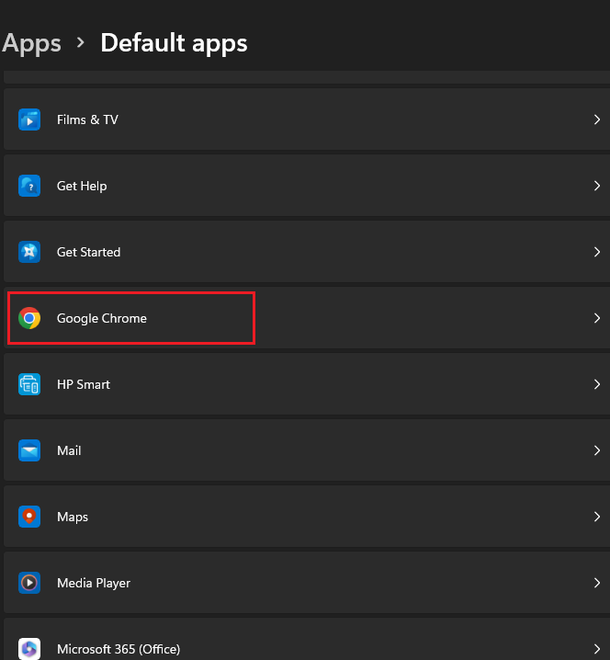Go back to Apps breadcrumb
The width and height of the screenshot is (610, 660).
(x=31, y=44)
